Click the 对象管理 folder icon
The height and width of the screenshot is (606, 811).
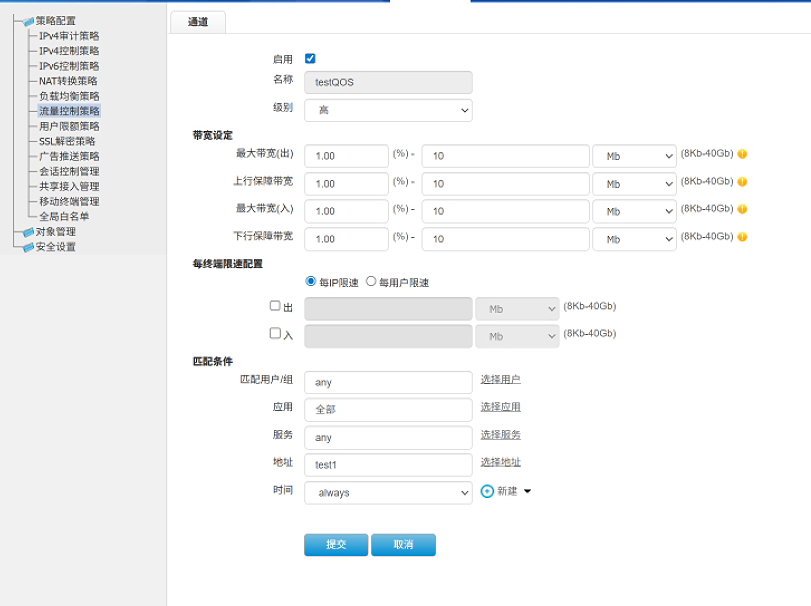coord(28,232)
